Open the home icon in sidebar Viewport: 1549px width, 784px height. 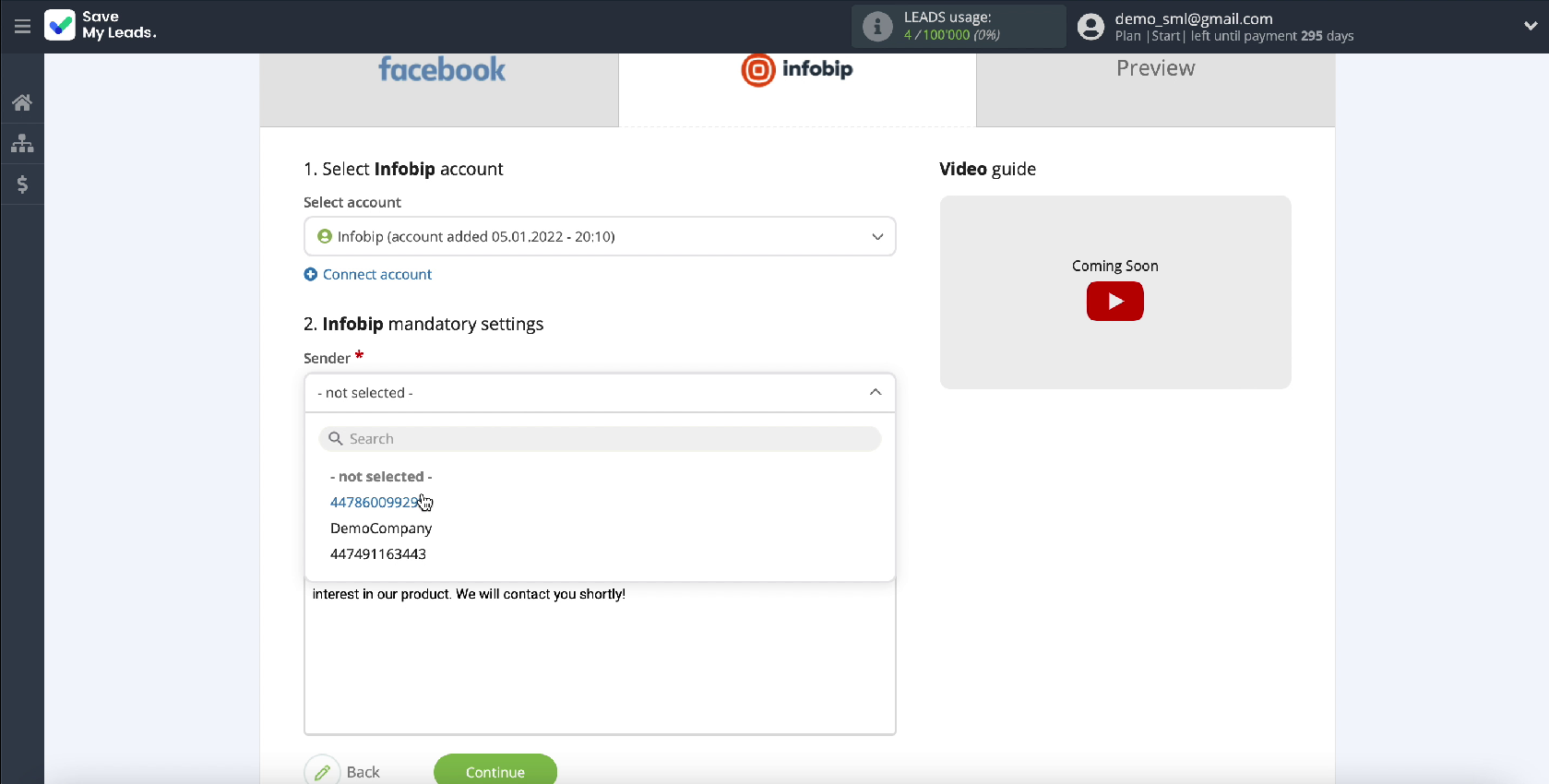[22, 102]
